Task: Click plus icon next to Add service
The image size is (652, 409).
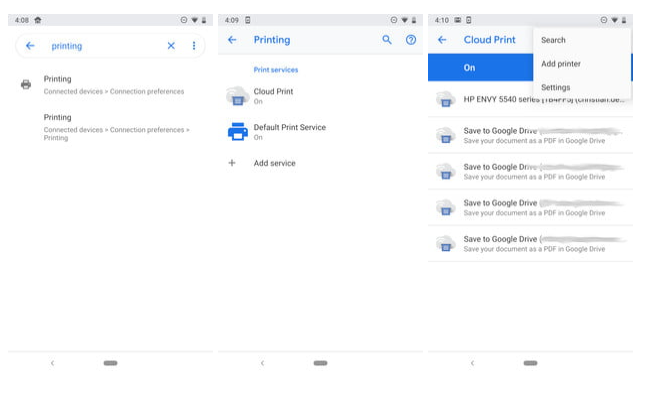Action: [x=232, y=163]
